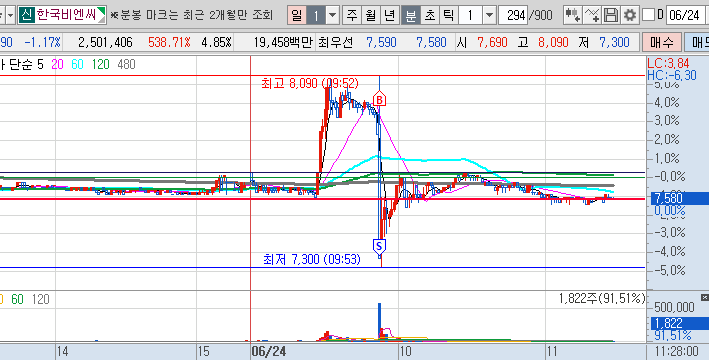
Task: Click the 최저 7,300 (09:53) low label
Action: 312,259
